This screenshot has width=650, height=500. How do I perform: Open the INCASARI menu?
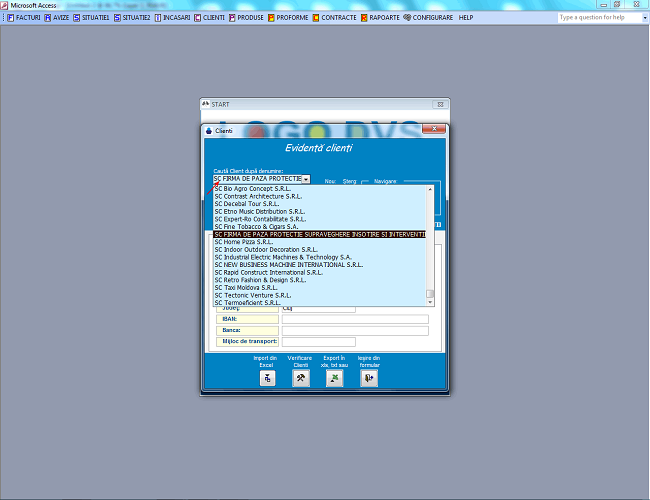coord(172,17)
